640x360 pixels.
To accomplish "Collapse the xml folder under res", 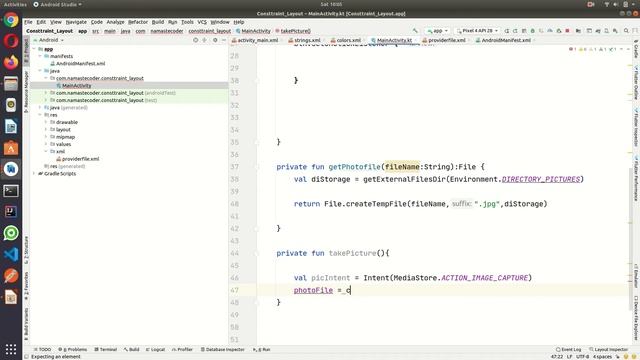I will [46, 152].
